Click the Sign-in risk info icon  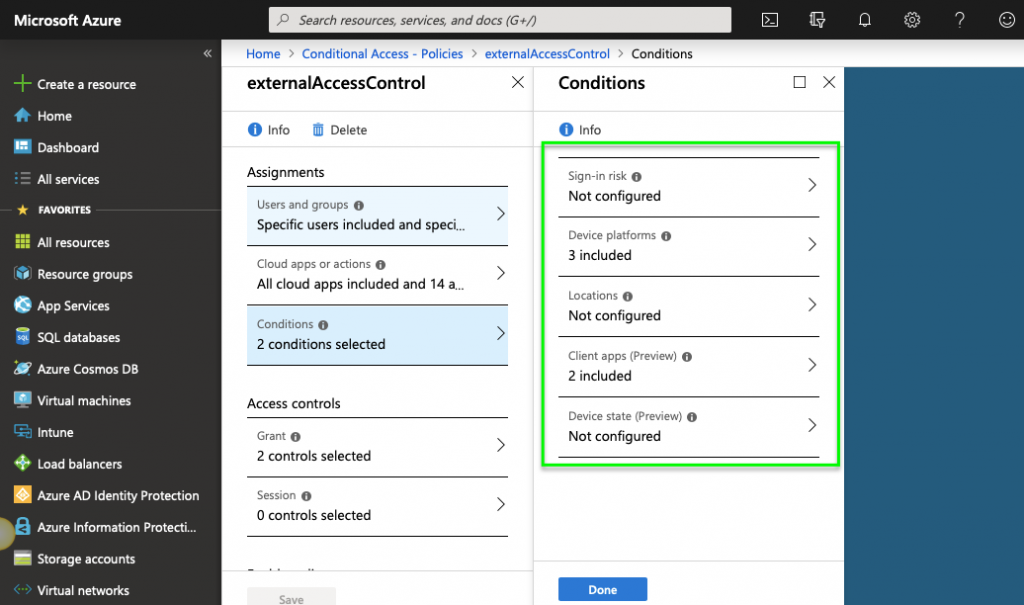point(637,177)
